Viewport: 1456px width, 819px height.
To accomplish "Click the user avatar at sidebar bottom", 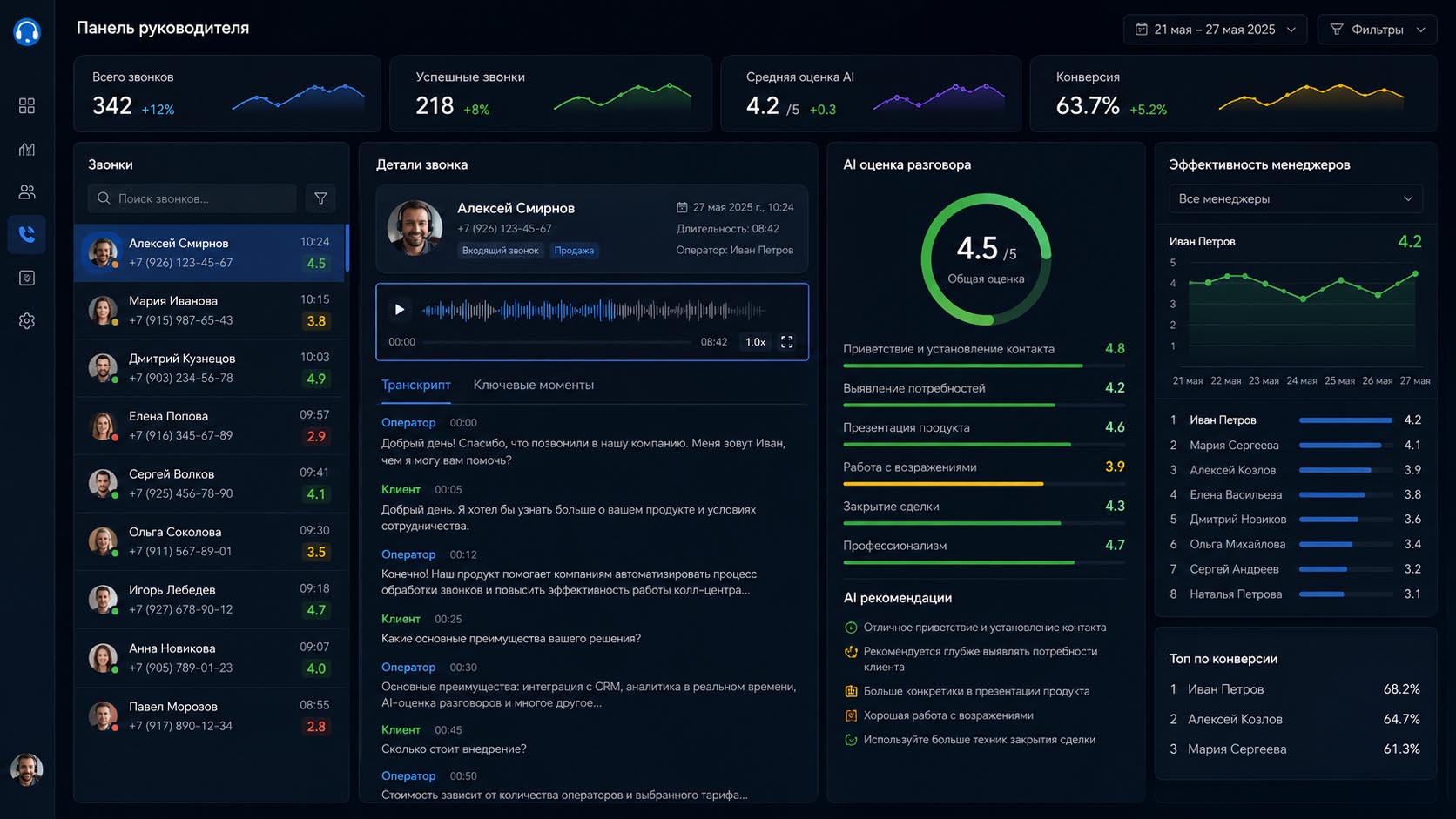I will [27, 769].
